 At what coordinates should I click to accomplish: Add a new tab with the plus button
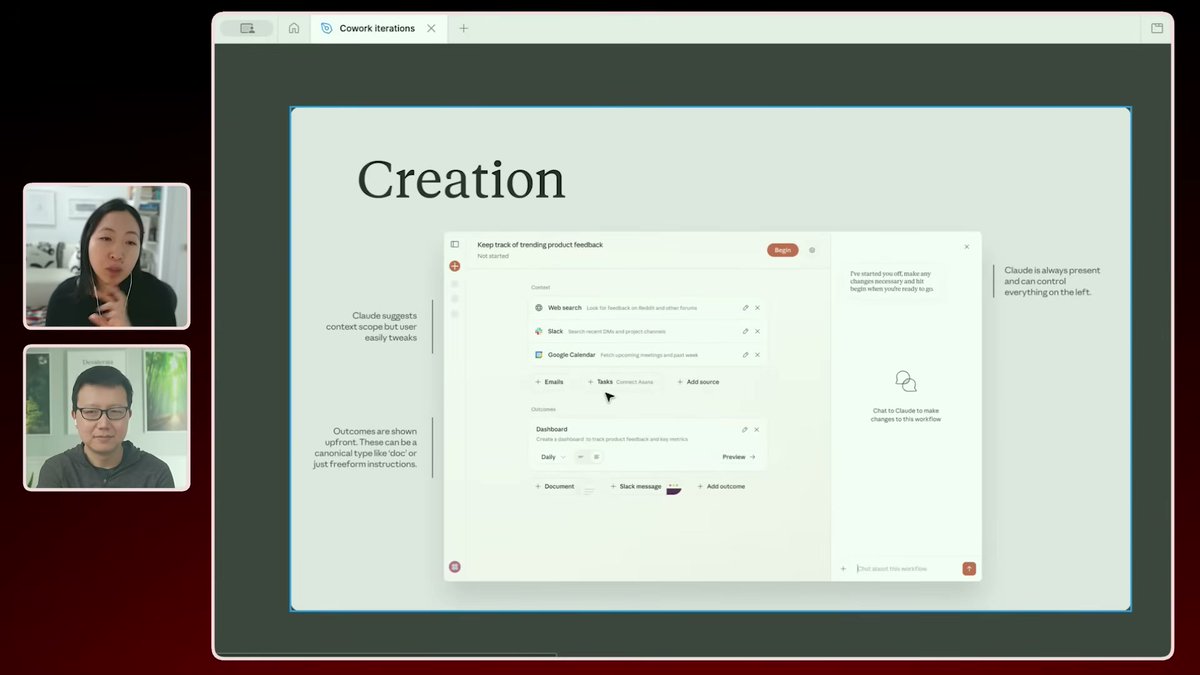(463, 28)
